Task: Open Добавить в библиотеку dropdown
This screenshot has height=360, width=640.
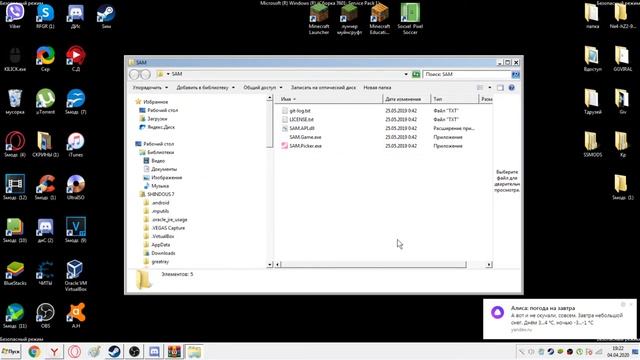Action: pyautogui.click(x=205, y=87)
